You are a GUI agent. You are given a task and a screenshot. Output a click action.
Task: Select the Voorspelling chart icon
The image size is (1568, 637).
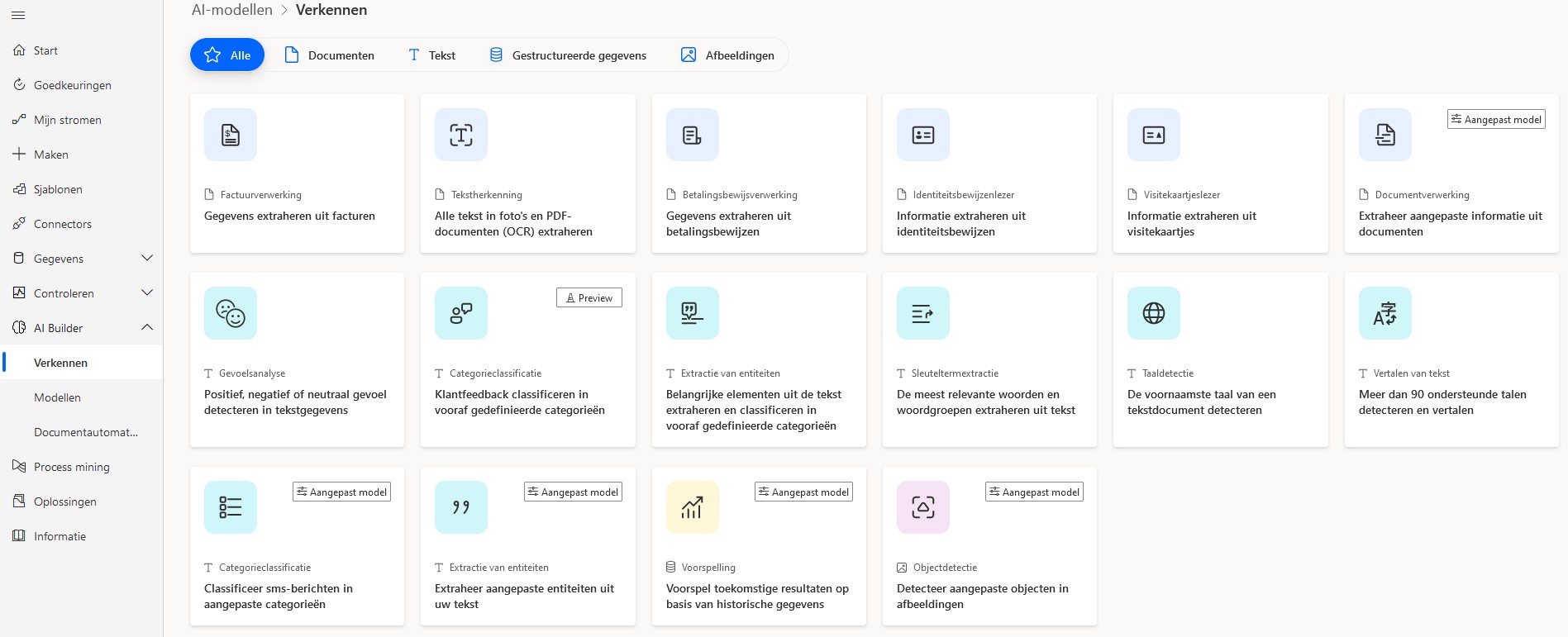point(692,507)
